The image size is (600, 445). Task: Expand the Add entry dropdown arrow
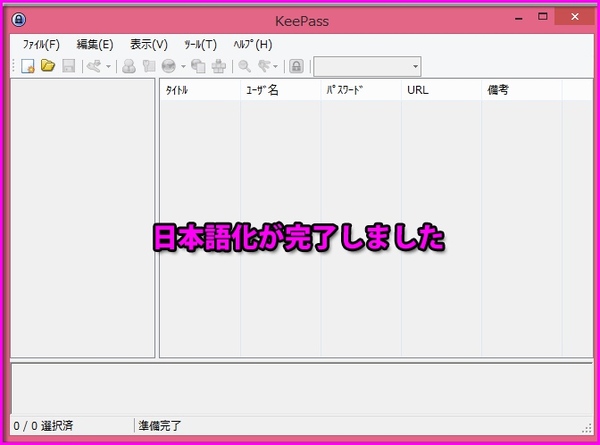108,67
